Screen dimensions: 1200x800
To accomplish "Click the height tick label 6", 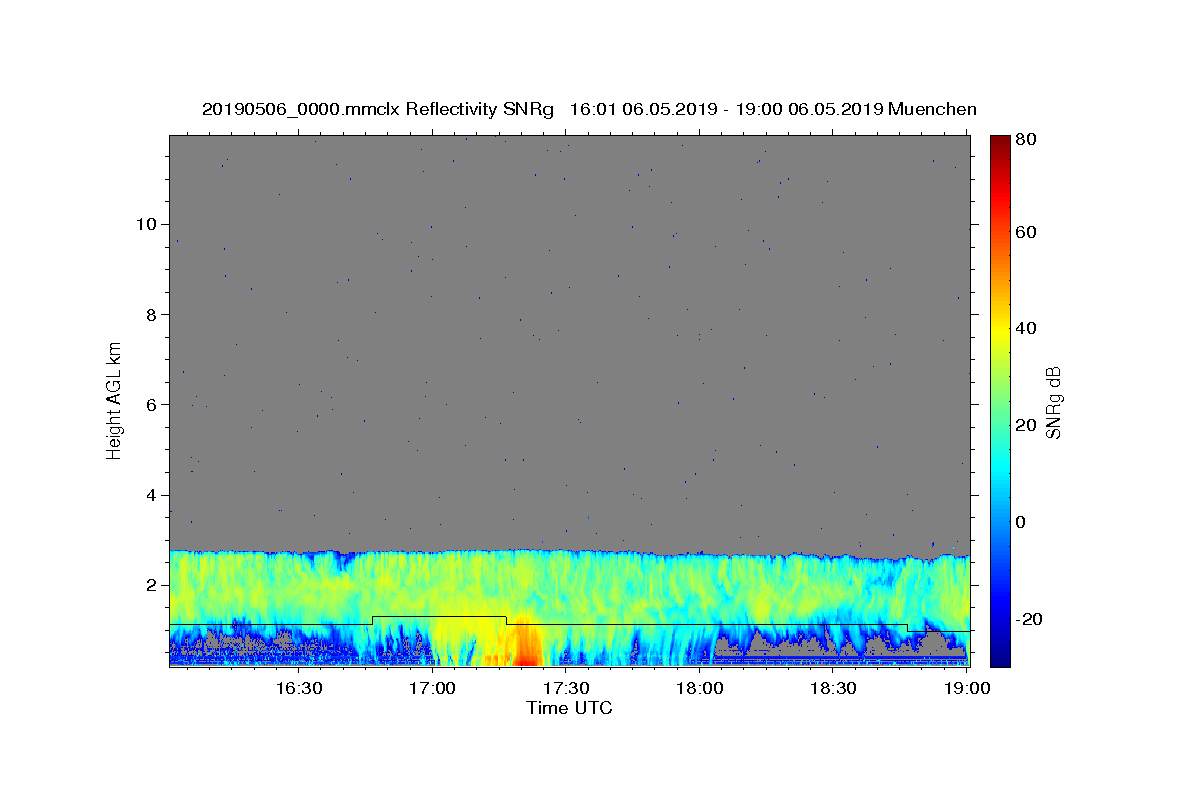I will [153, 404].
